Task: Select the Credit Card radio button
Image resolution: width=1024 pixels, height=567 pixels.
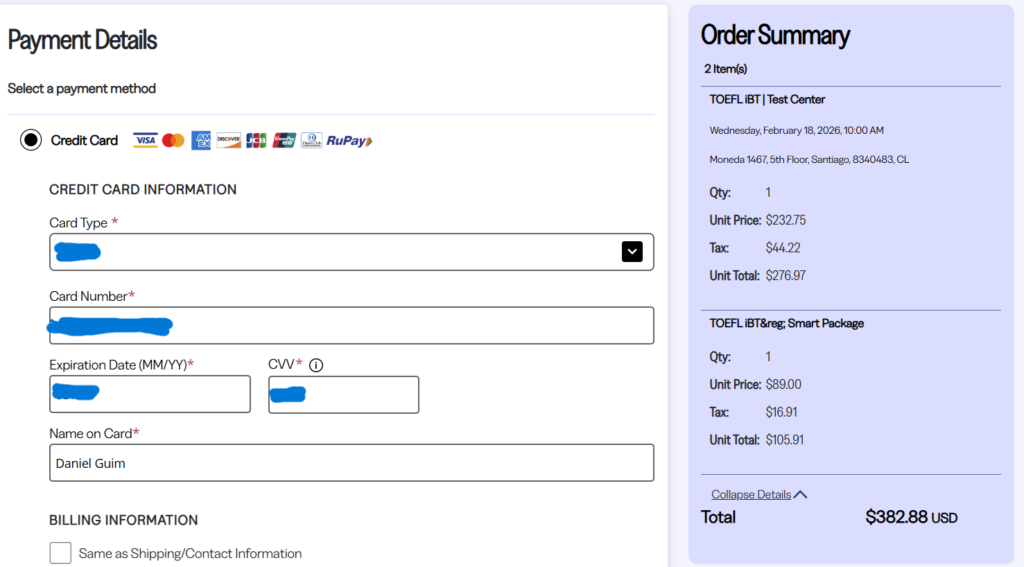Action: tap(31, 140)
